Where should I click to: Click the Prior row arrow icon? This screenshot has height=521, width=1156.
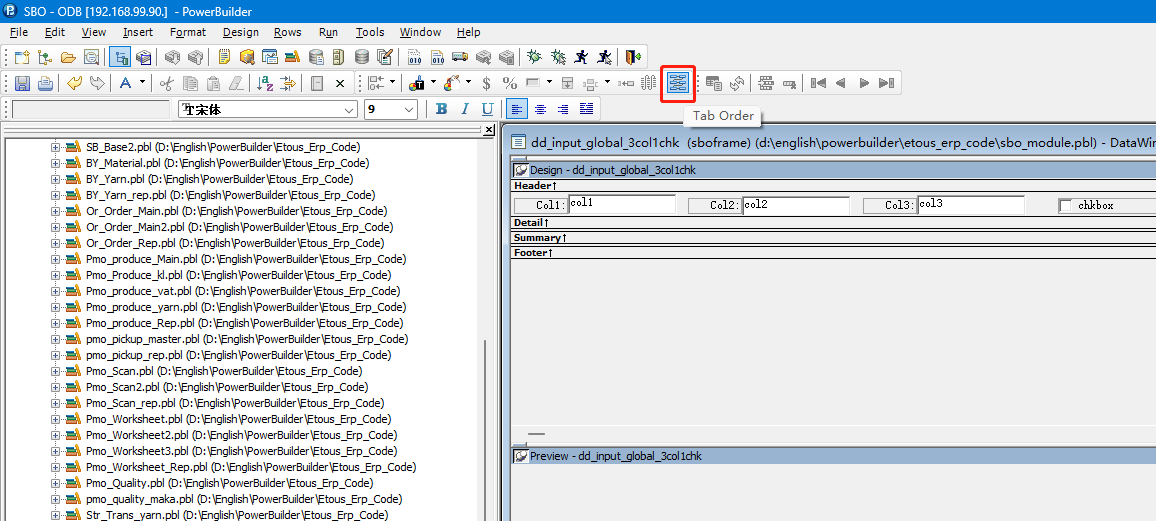pos(840,83)
